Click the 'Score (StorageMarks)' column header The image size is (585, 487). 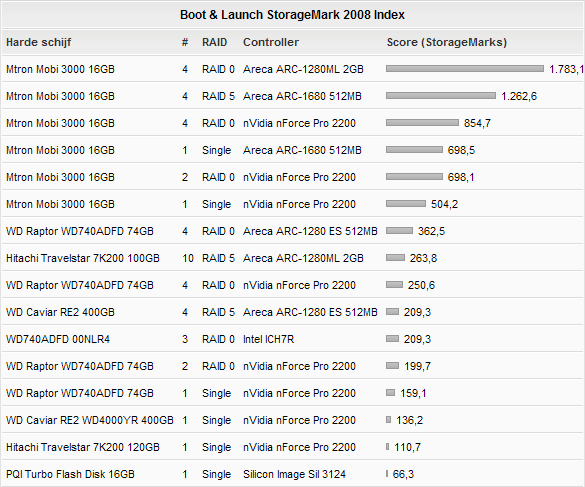coord(447,42)
